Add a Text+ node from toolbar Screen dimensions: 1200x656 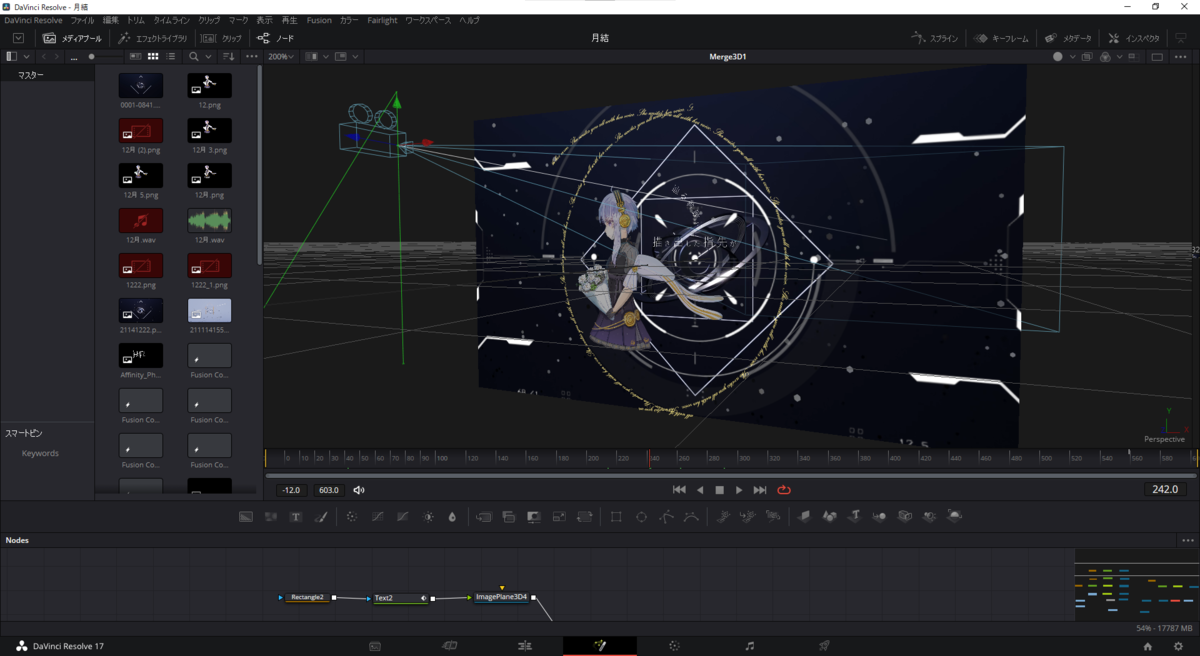(x=296, y=517)
